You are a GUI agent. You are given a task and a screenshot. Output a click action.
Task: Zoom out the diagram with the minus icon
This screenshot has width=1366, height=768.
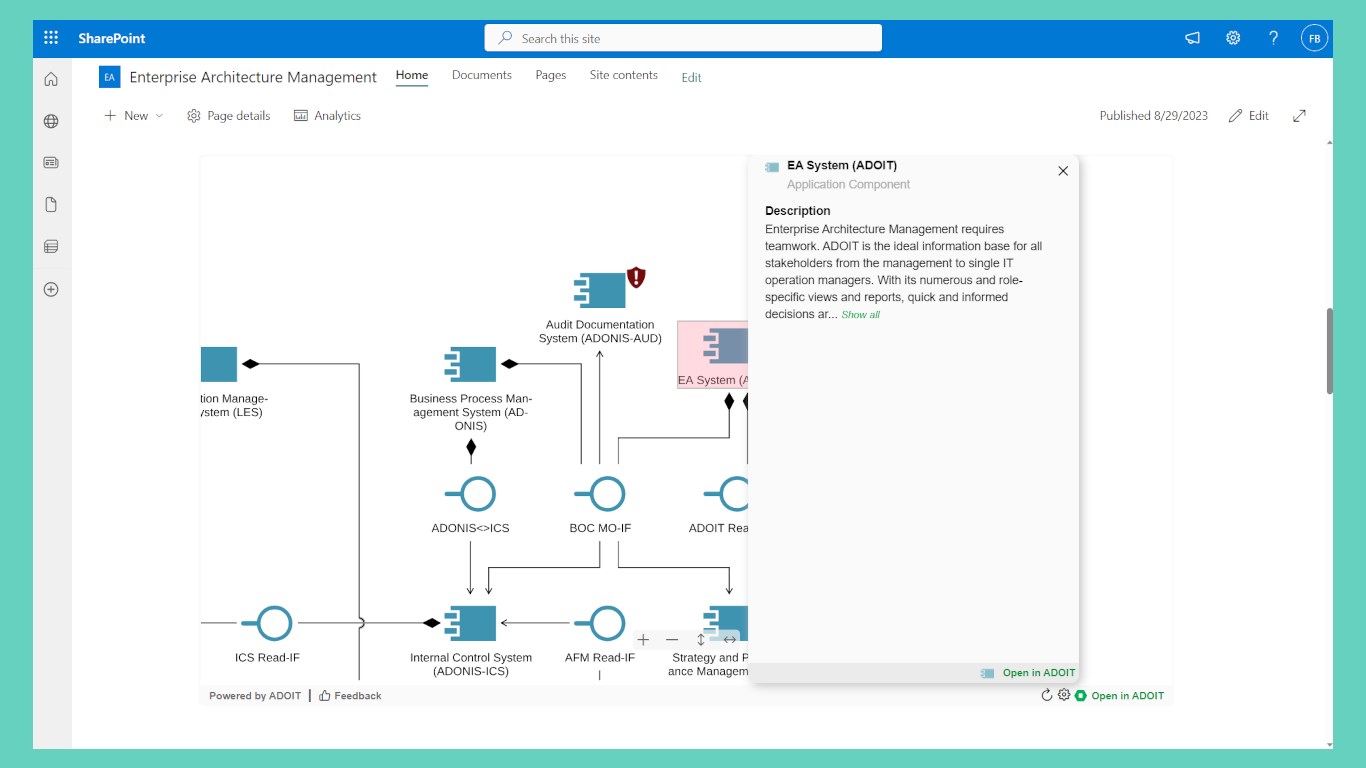pos(672,639)
